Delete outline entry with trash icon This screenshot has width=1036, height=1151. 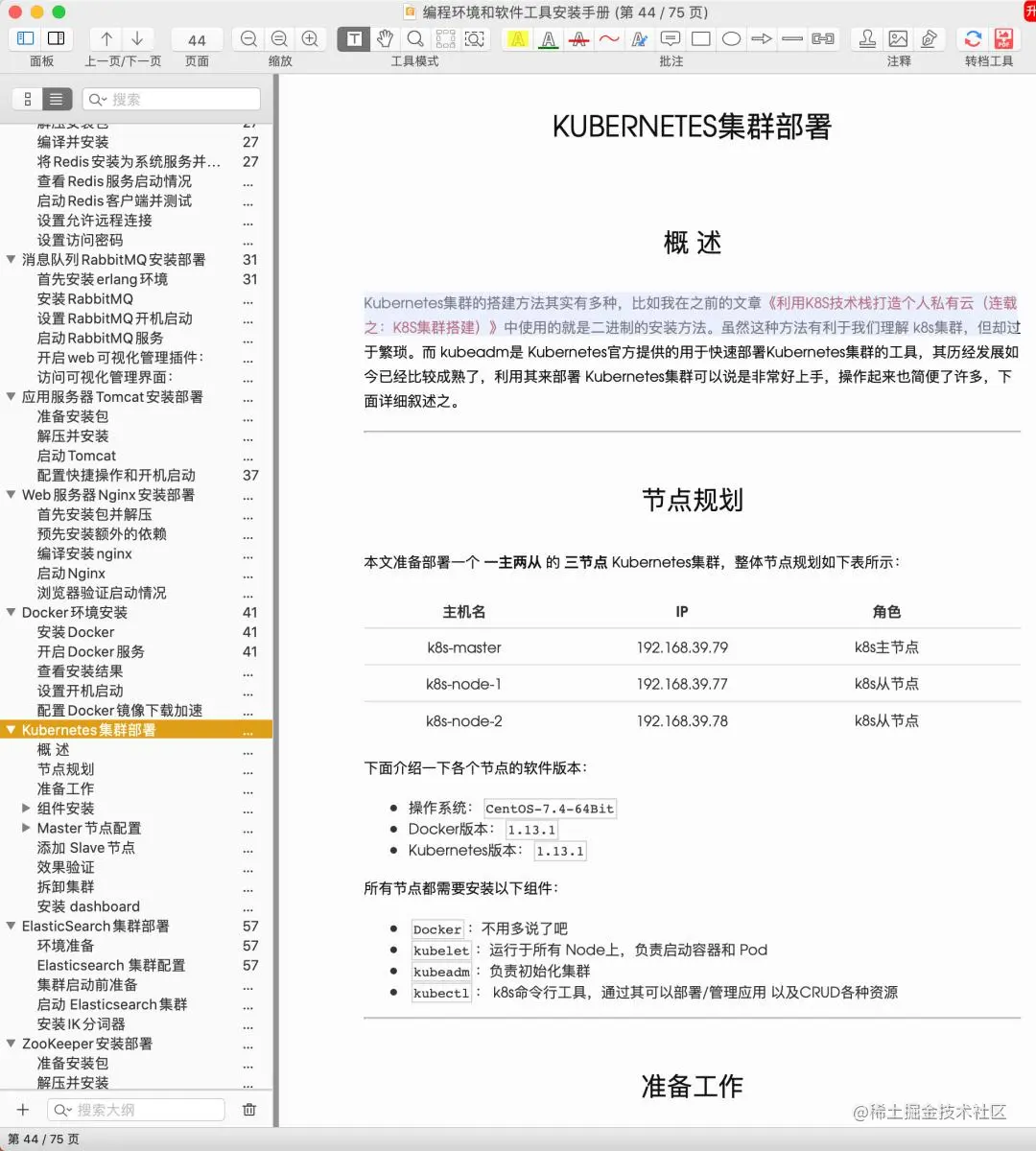coord(249,1110)
